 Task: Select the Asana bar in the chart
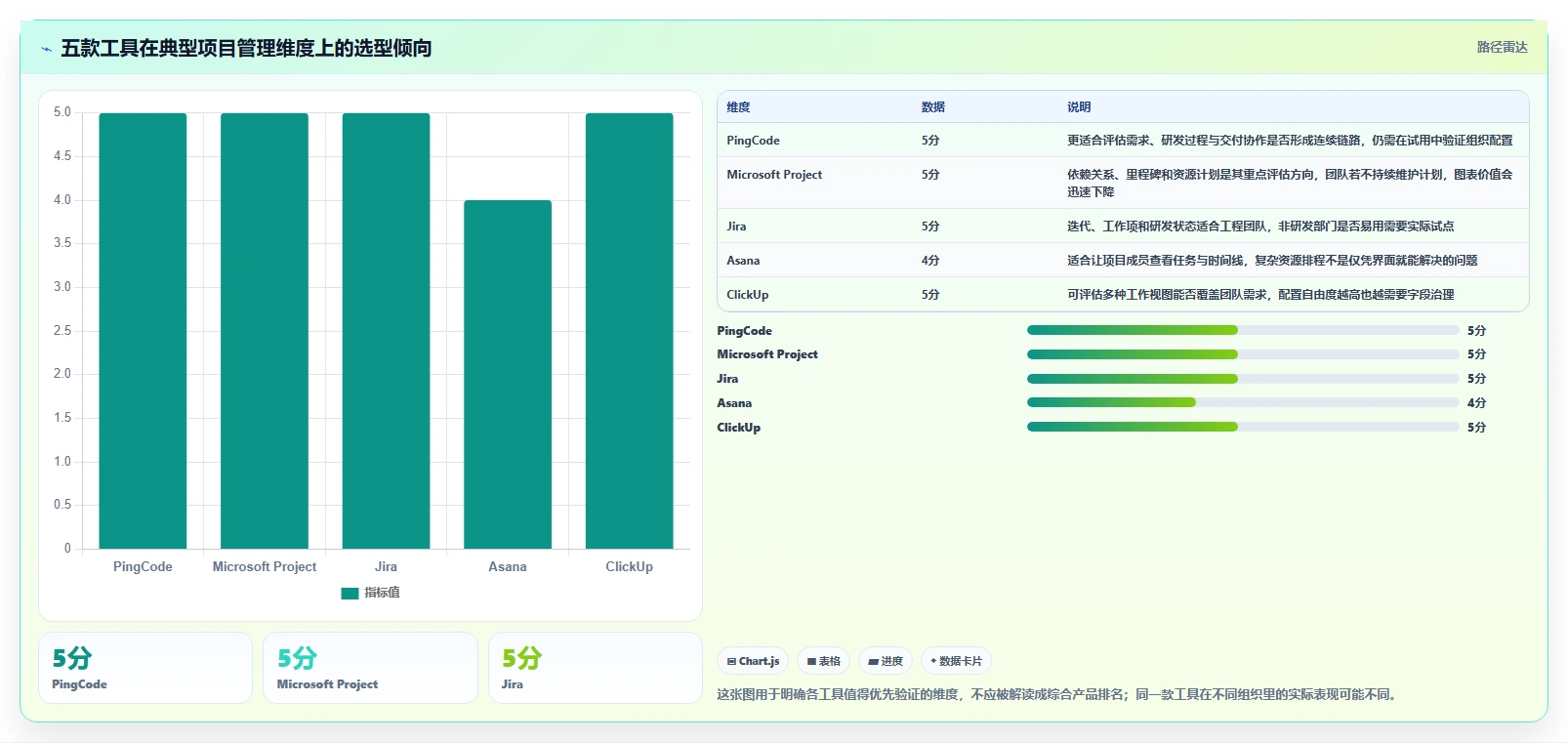(x=508, y=375)
